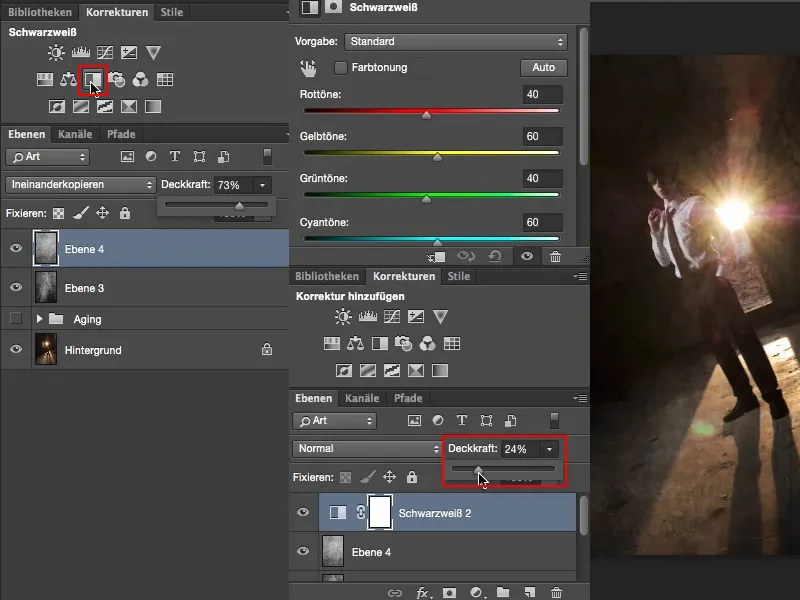The width and height of the screenshot is (800, 600).
Task: Add a Photo Filter adjustment layer
Action: point(116,81)
